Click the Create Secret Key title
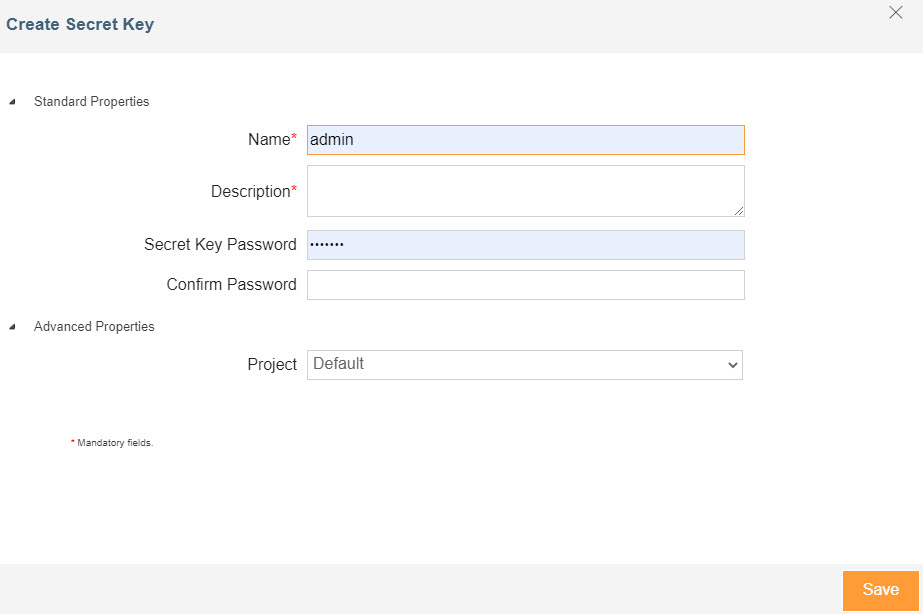Screen dimensions: 923x614 [80, 24]
